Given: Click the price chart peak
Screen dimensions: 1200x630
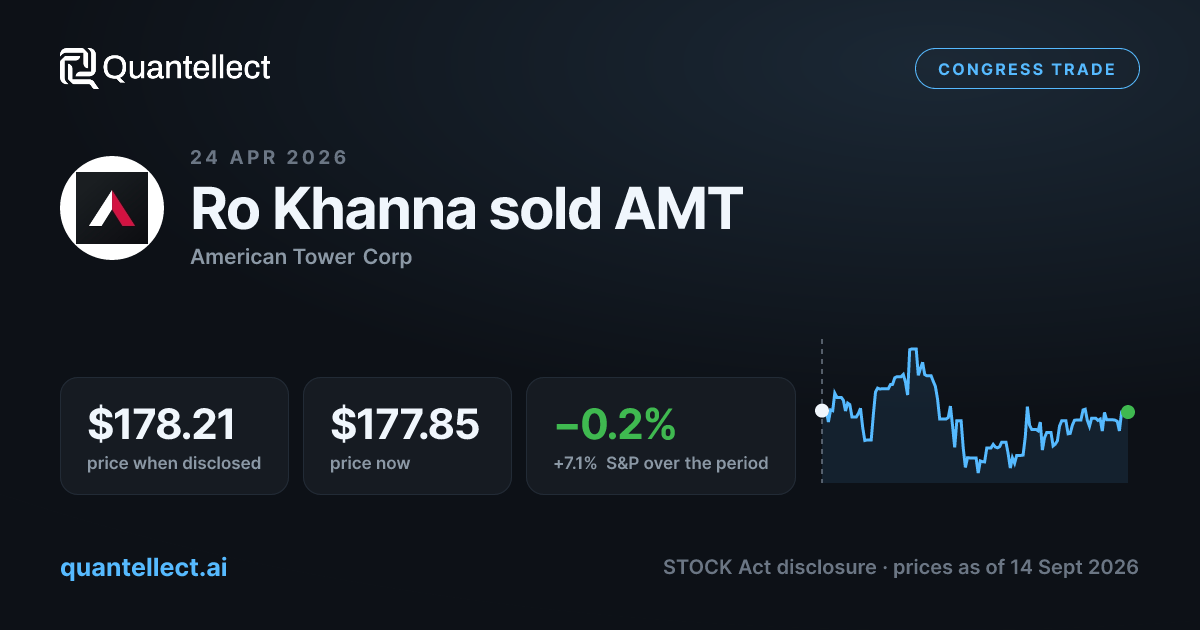Looking at the screenshot, I should (x=912, y=351).
